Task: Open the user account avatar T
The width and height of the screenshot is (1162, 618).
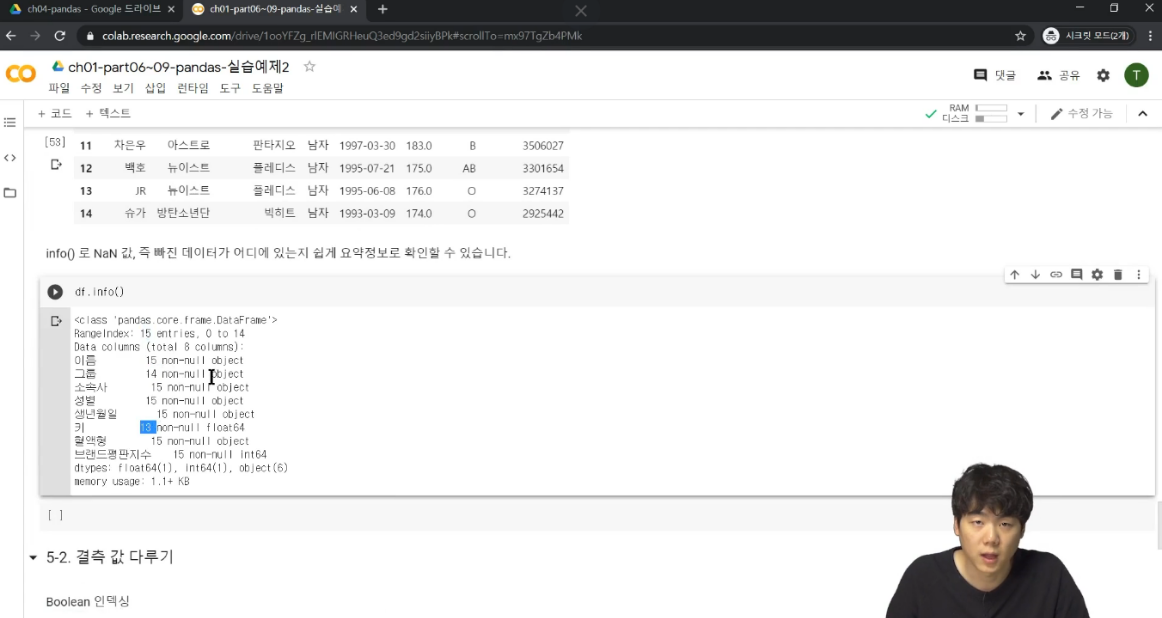Action: click(x=1136, y=75)
